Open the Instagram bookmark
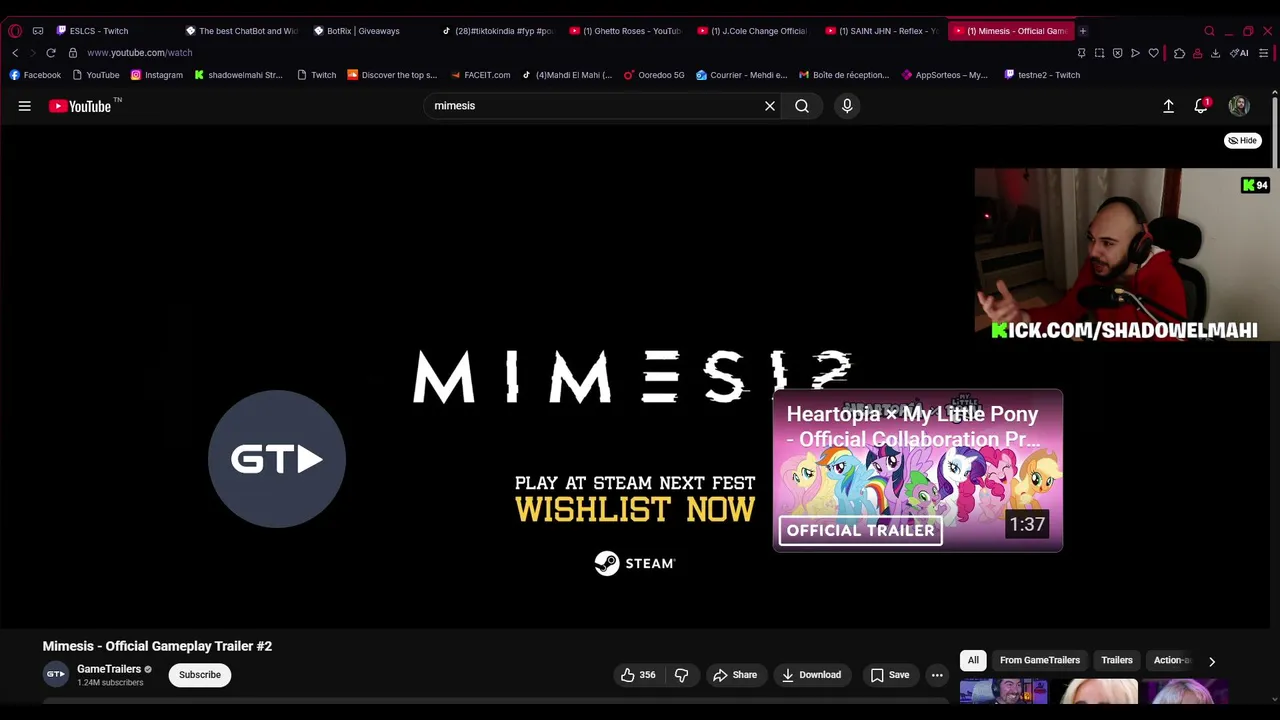This screenshot has width=1280, height=720. tap(157, 75)
